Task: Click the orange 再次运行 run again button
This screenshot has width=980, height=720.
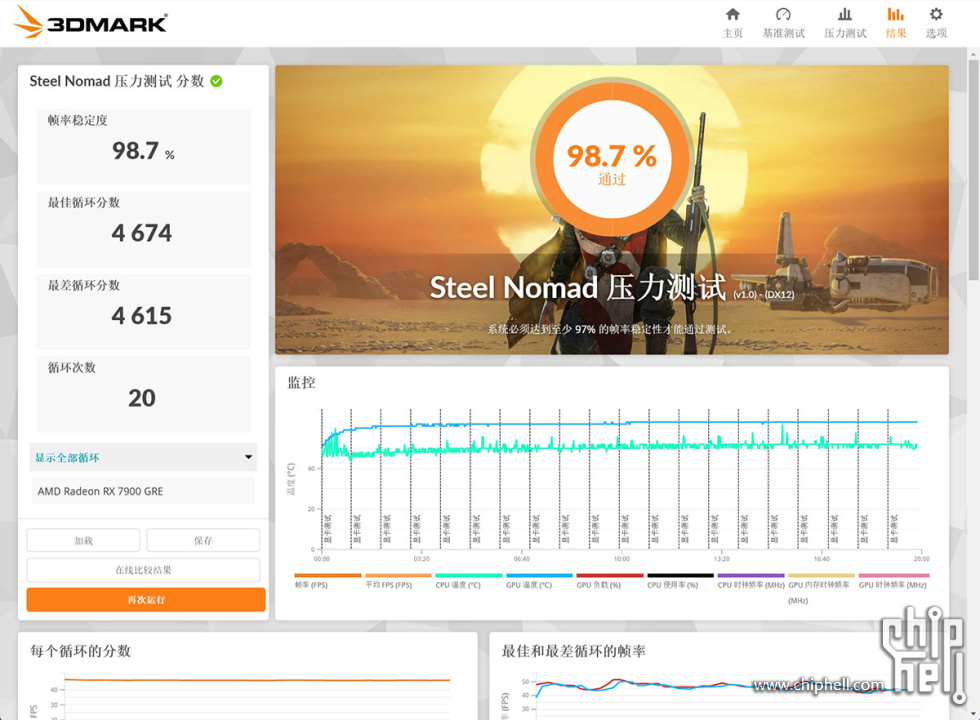Action: [146, 600]
